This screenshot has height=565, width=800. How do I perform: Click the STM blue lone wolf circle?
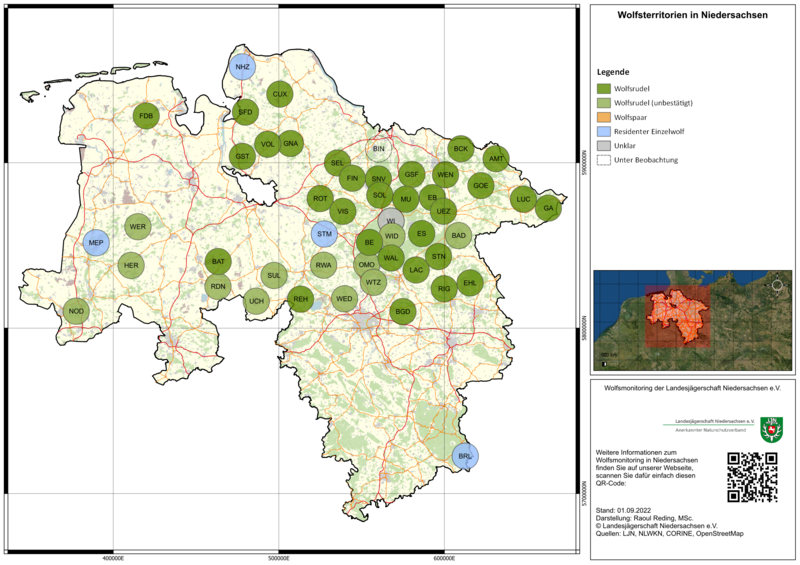[324, 235]
